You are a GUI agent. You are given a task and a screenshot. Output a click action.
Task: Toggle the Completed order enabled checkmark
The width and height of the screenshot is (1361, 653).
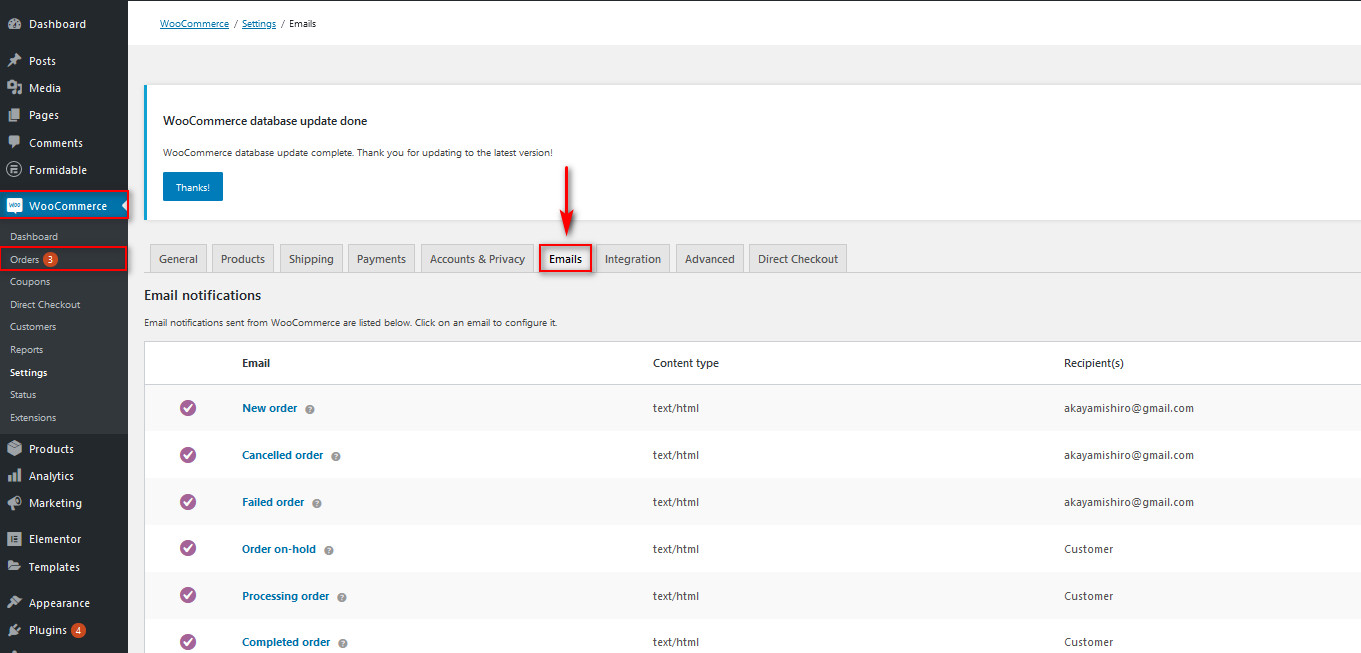tap(188, 642)
